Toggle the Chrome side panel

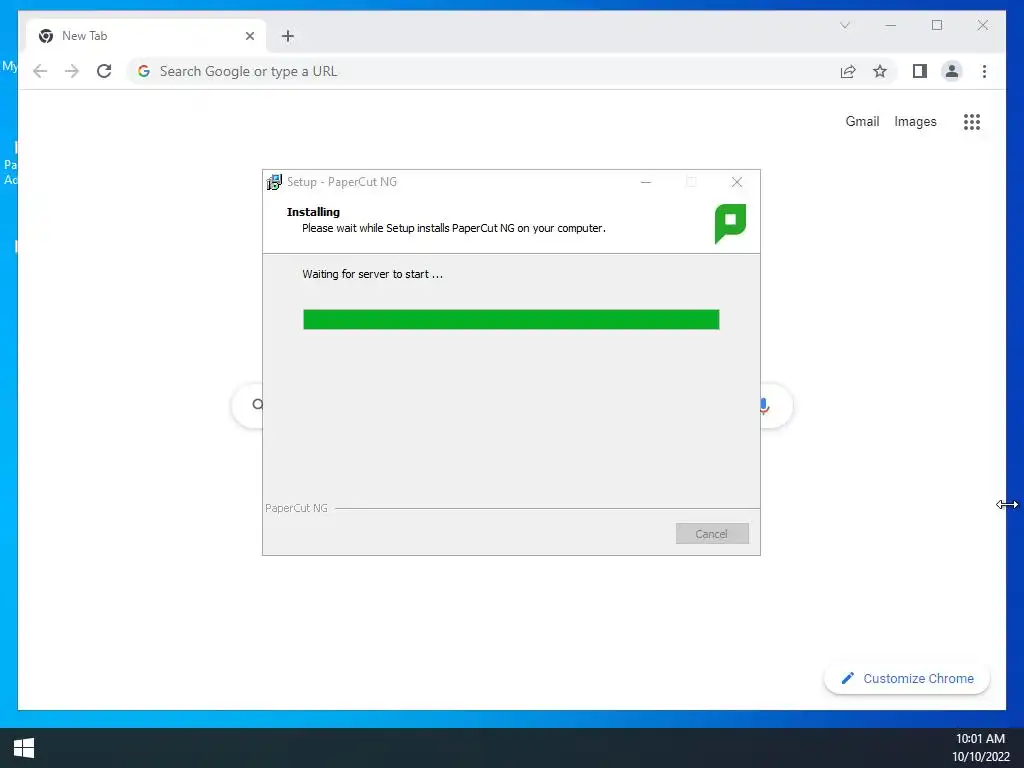(920, 71)
